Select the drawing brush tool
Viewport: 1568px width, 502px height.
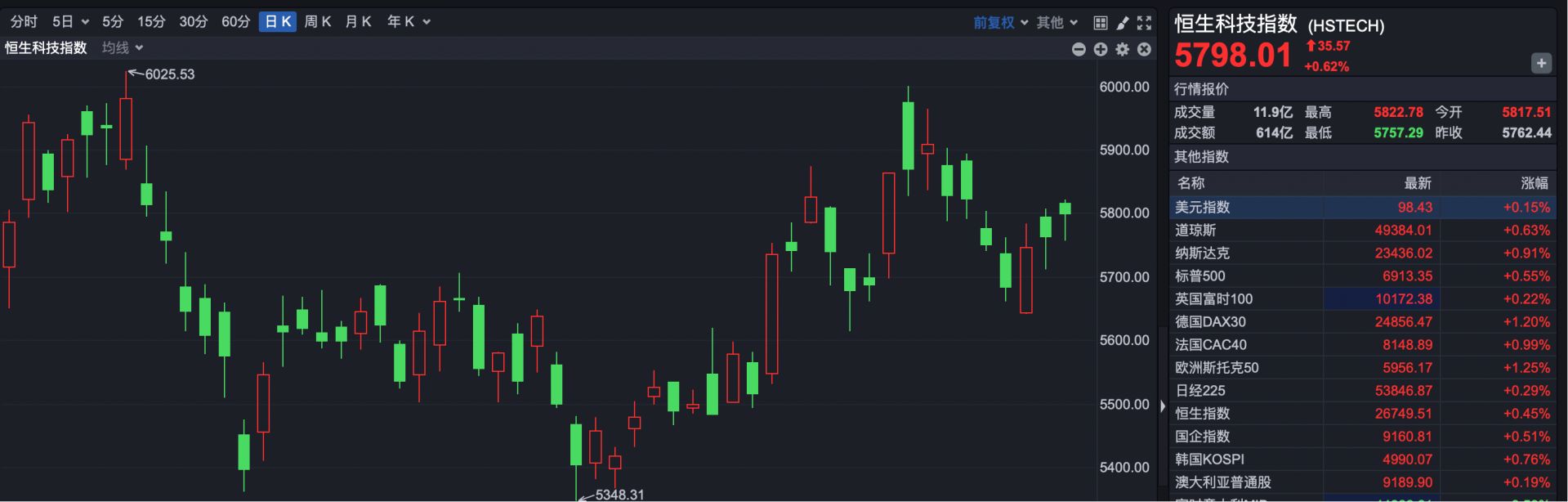point(1123,23)
